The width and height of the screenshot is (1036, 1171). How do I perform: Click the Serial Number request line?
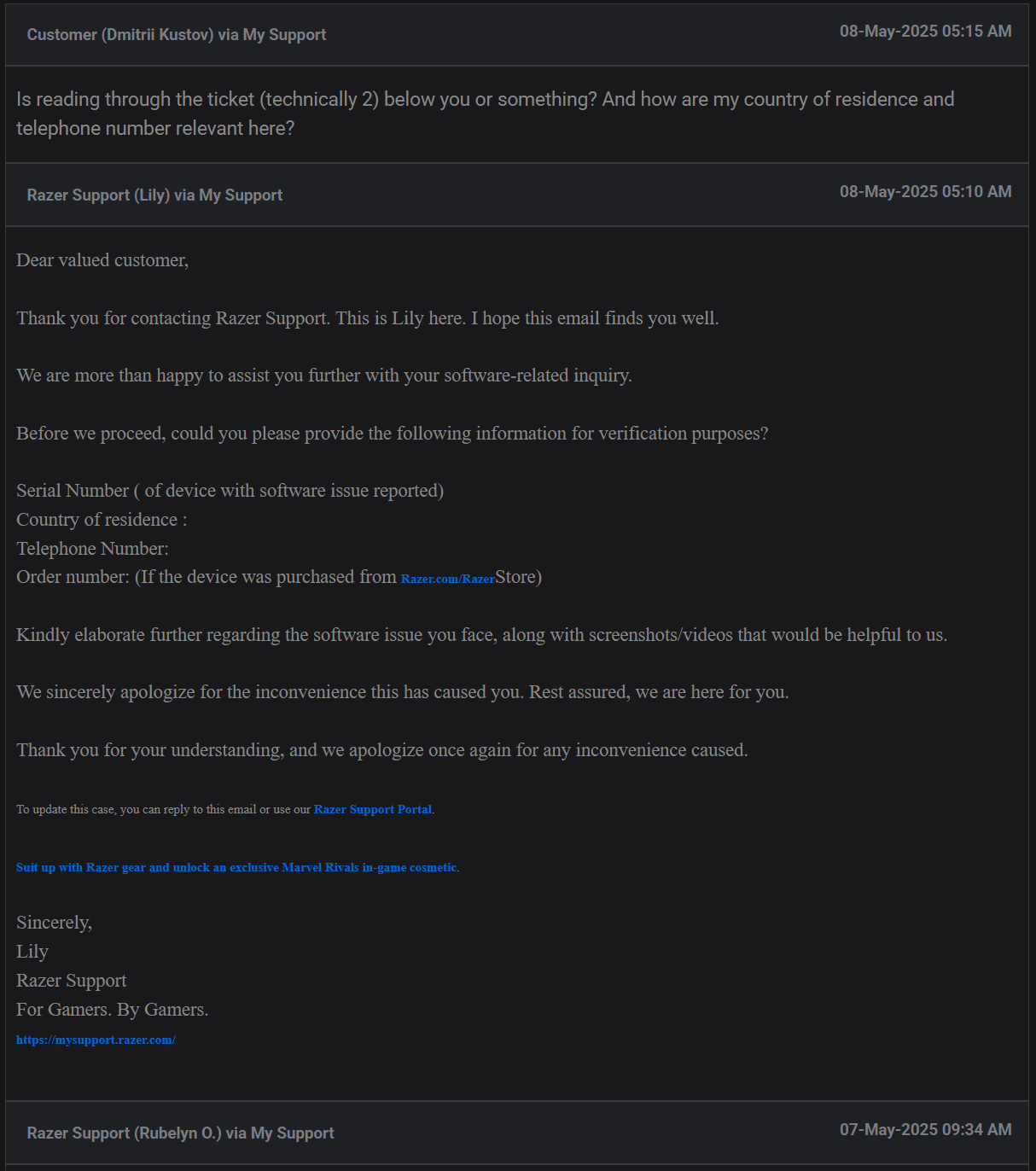pyautogui.click(x=230, y=491)
